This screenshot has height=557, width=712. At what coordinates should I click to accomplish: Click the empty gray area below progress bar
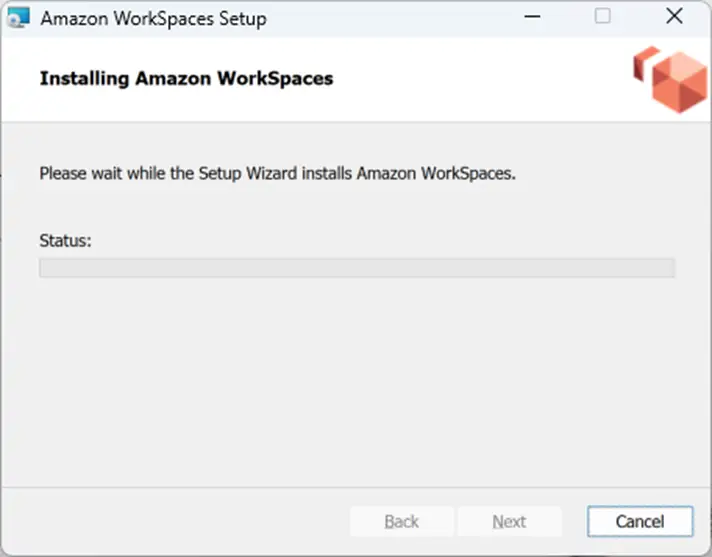coord(356,381)
